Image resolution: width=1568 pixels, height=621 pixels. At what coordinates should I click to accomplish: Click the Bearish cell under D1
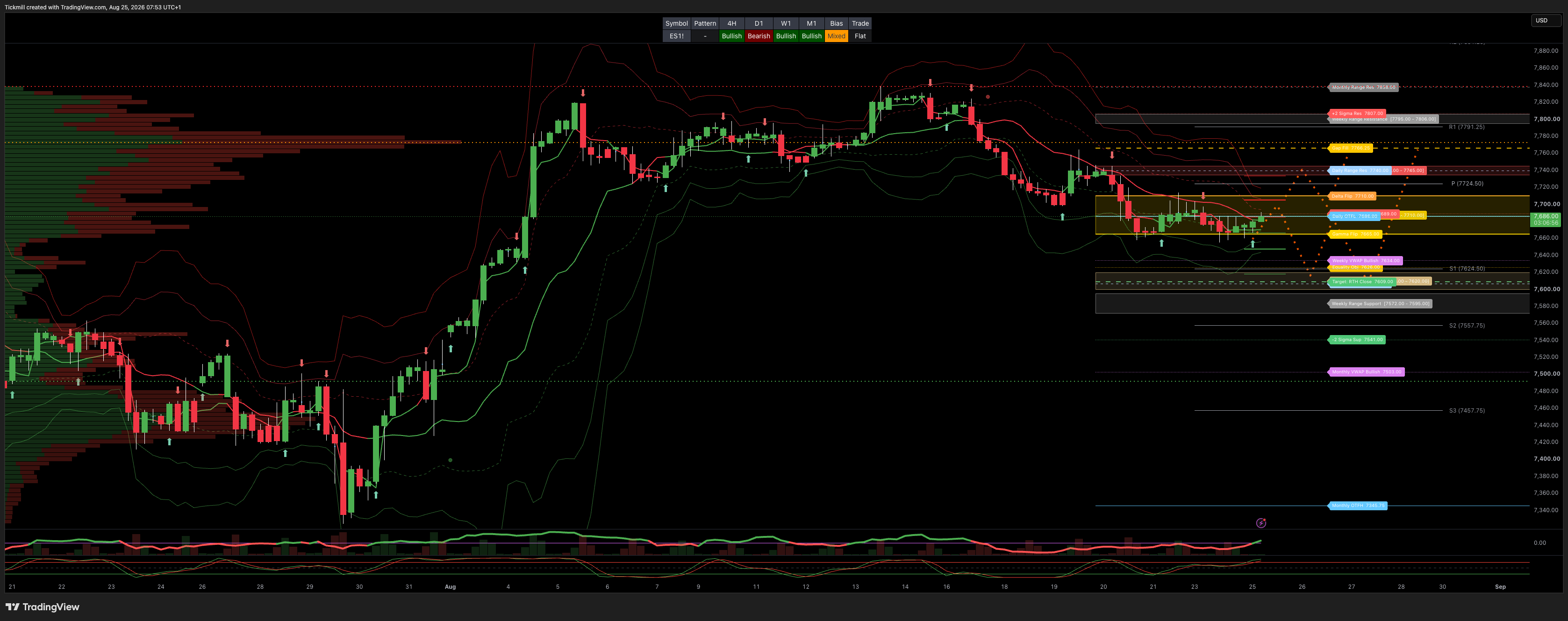(x=759, y=36)
